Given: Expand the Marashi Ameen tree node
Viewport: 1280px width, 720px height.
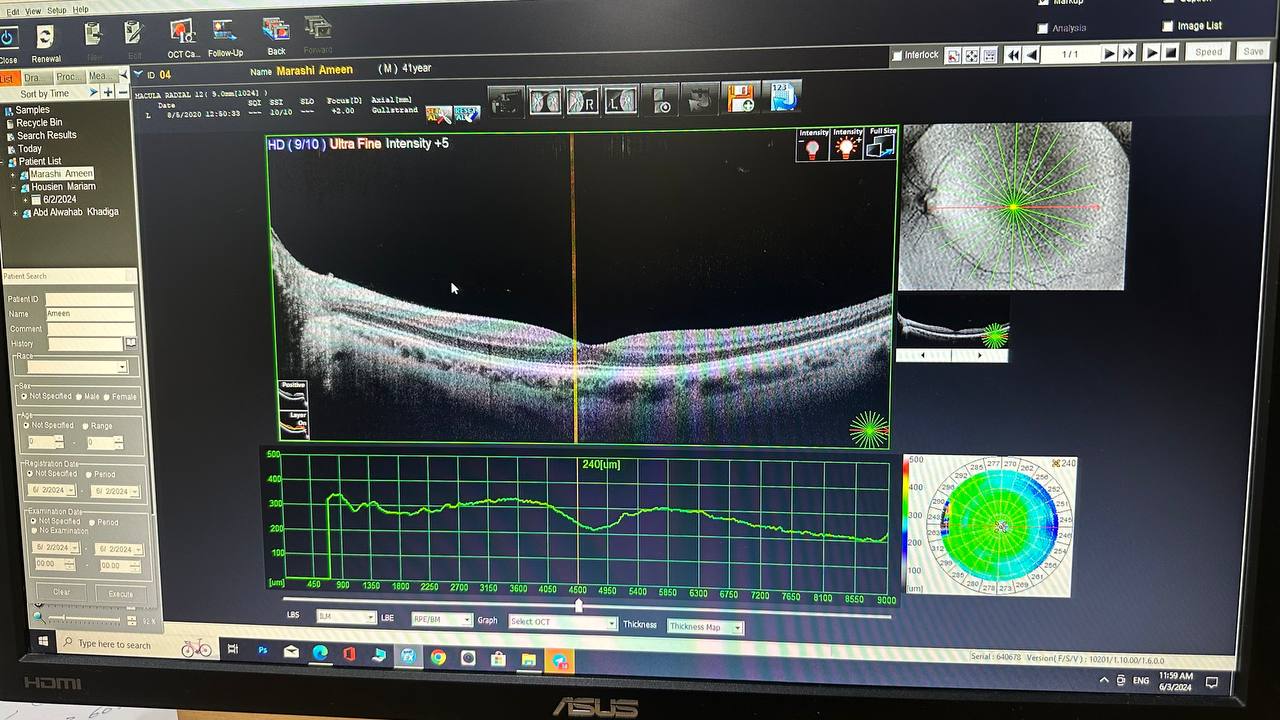Looking at the screenshot, I should 13,175.
